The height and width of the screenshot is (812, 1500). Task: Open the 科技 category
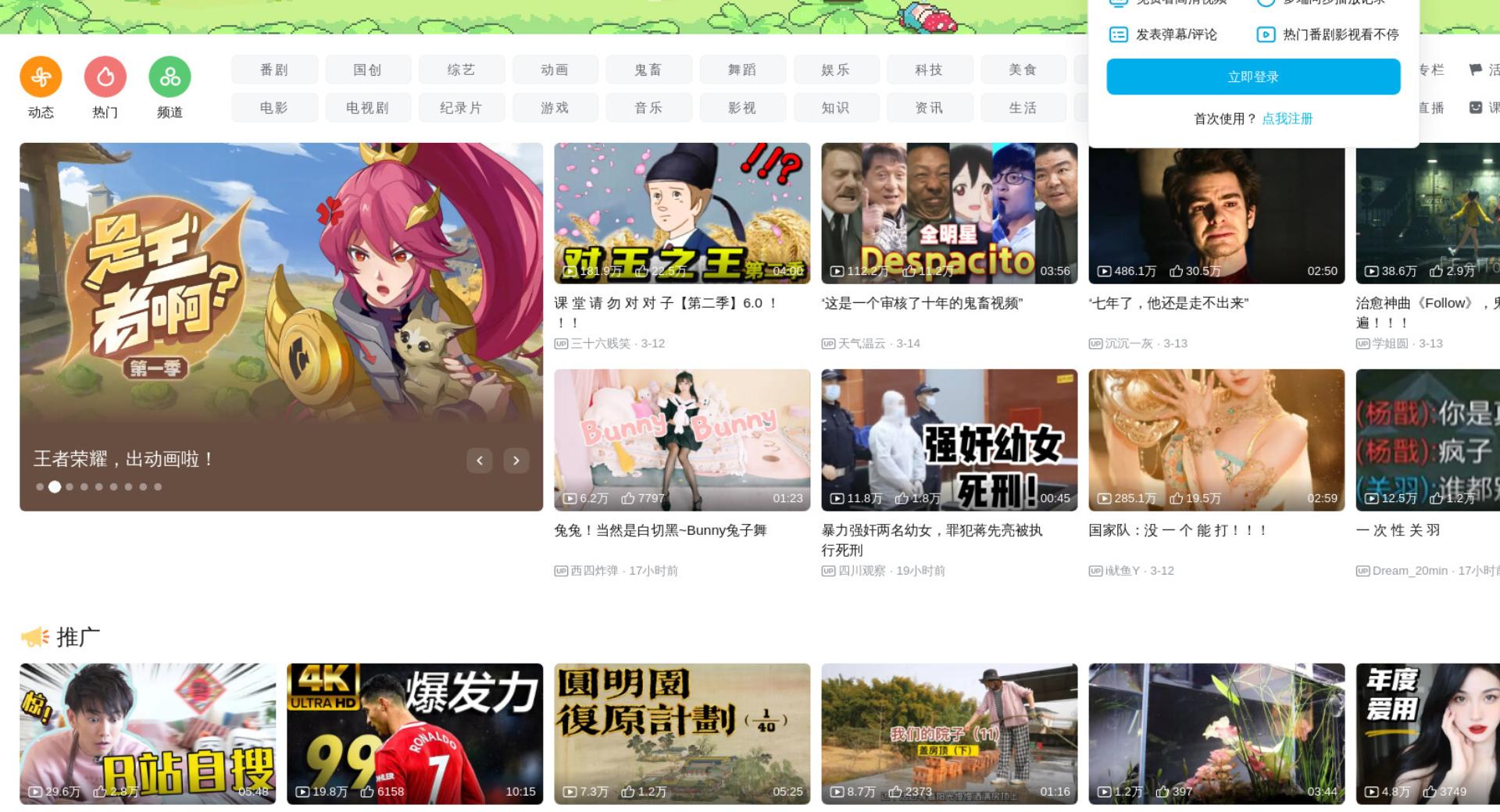930,69
